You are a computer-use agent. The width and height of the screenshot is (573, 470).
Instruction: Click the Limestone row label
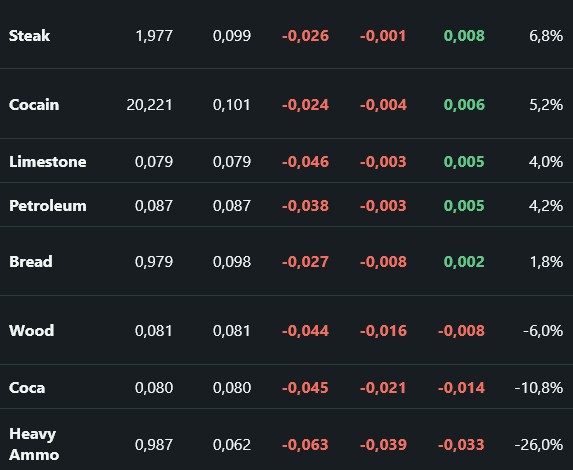click(48, 162)
